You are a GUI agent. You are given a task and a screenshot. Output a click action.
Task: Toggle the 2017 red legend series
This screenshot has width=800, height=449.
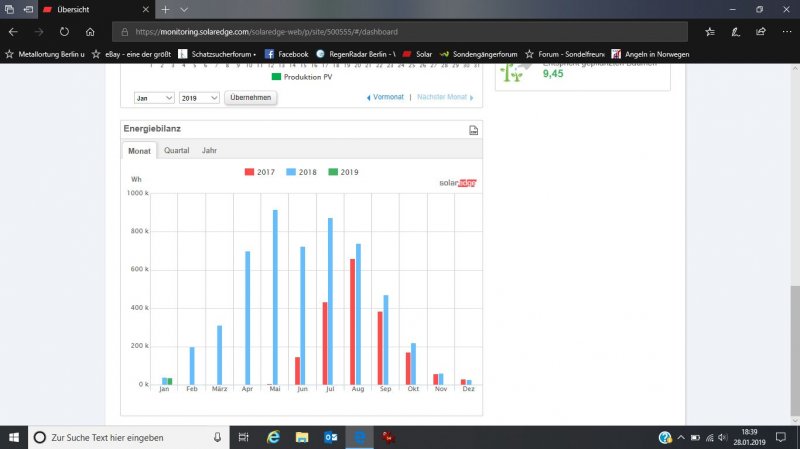point(260,172)
